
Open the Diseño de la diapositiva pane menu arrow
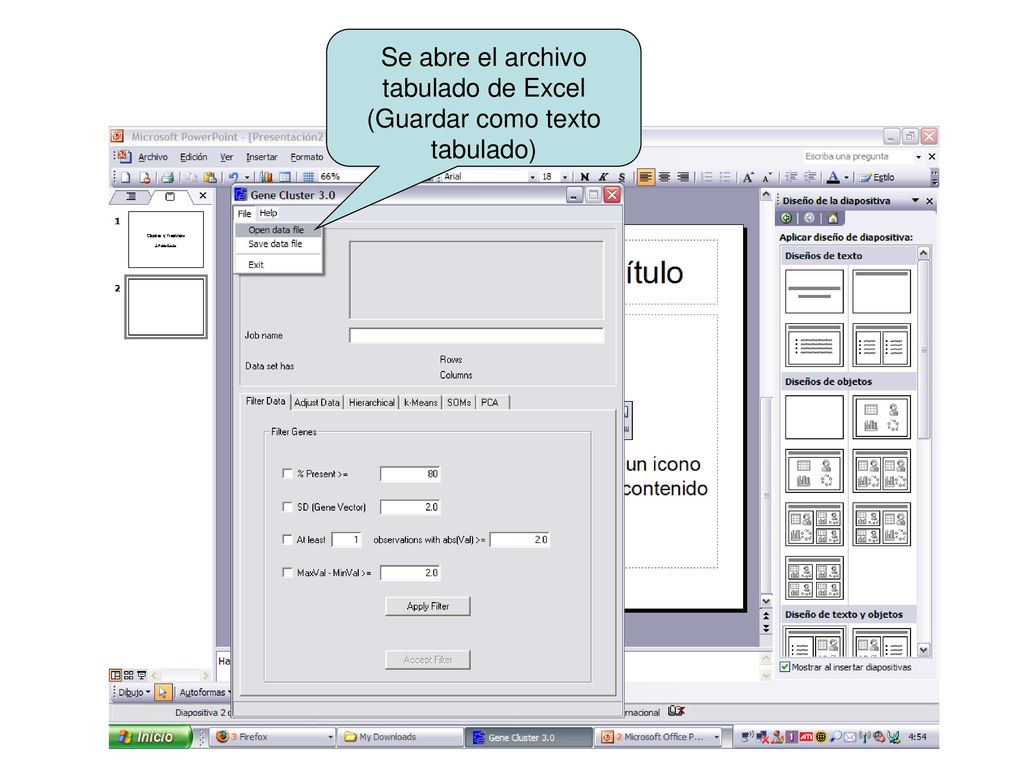tap(916, 200)
